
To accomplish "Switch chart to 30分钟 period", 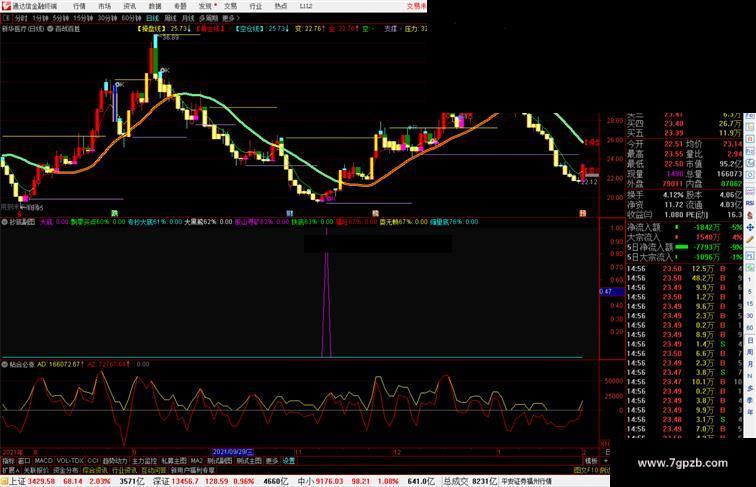I will 107,18.
